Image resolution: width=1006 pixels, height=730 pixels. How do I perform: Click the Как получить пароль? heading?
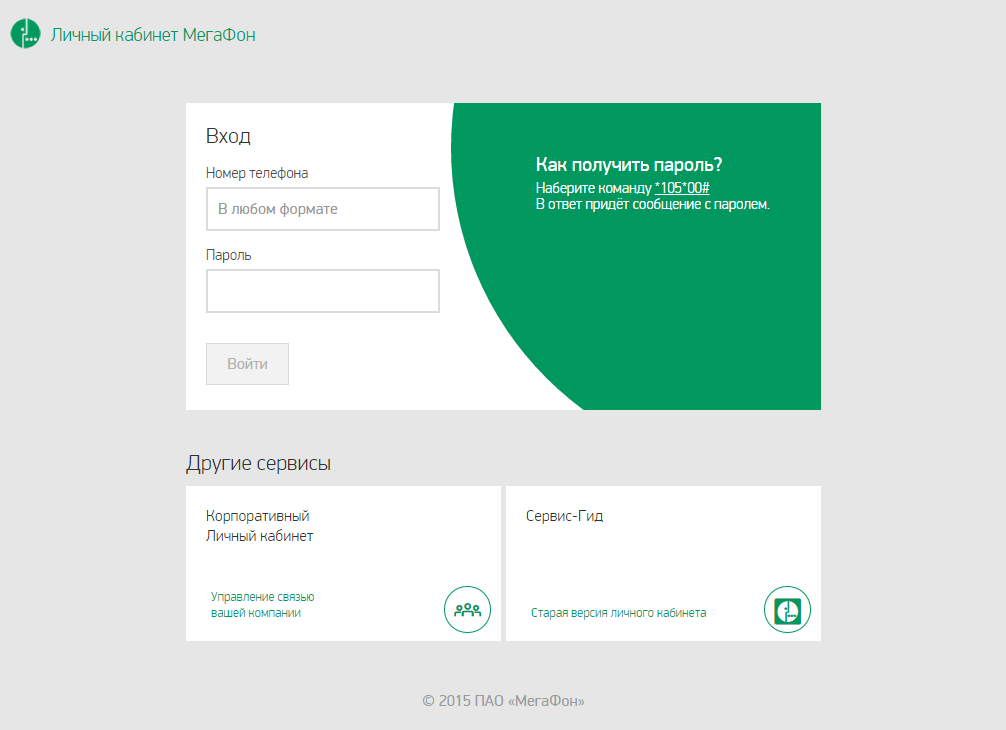[x=629, y=165]
